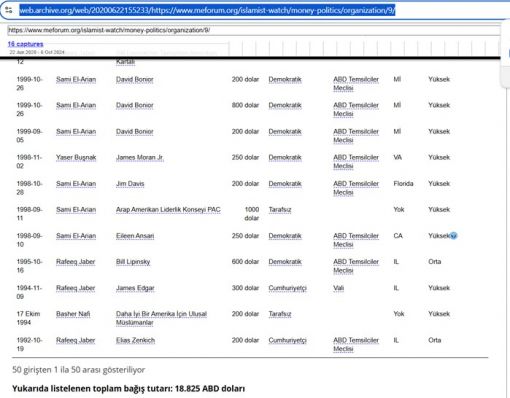Select the 1000 dolar amount cell
Image resolution: width=510 pixels, height=398 pixels.
251,214
